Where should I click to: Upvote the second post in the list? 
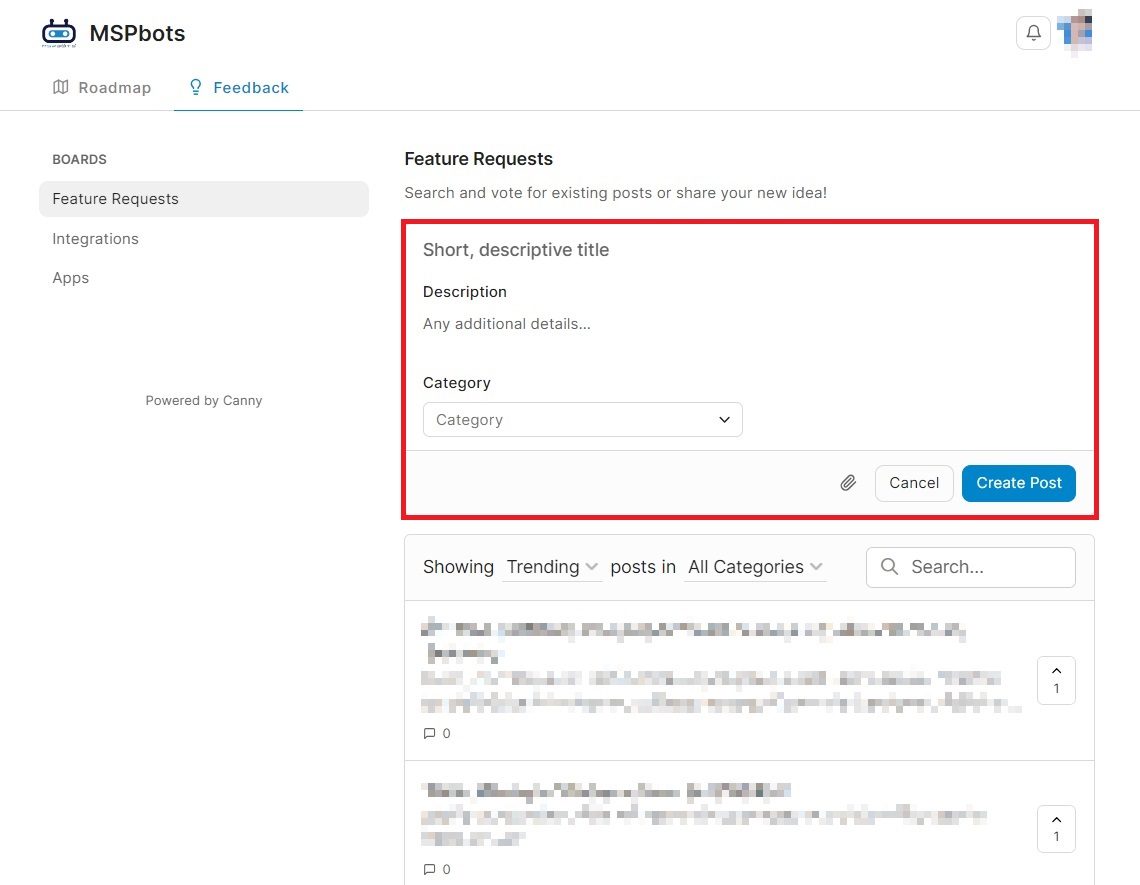coord(1056,828)
